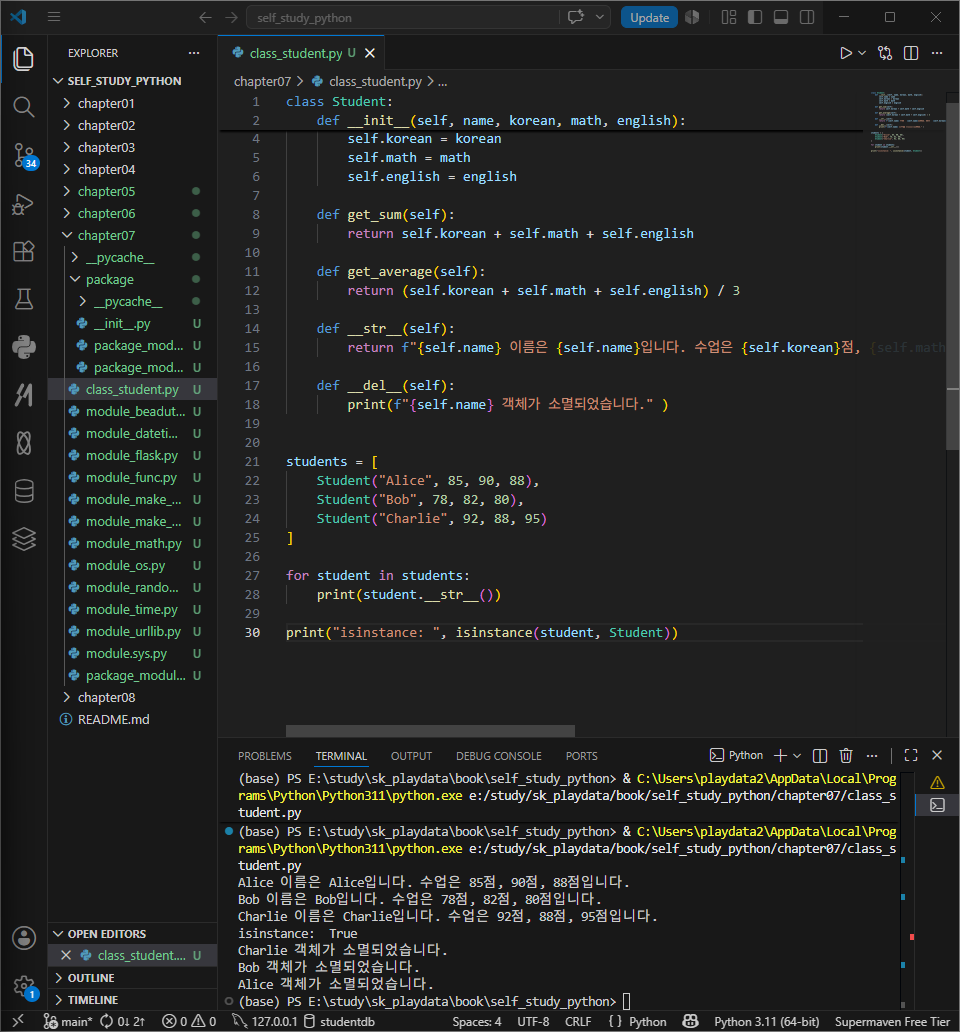Open Customize Layout icon in title bar
The image size is (960, 1032).
729,17
